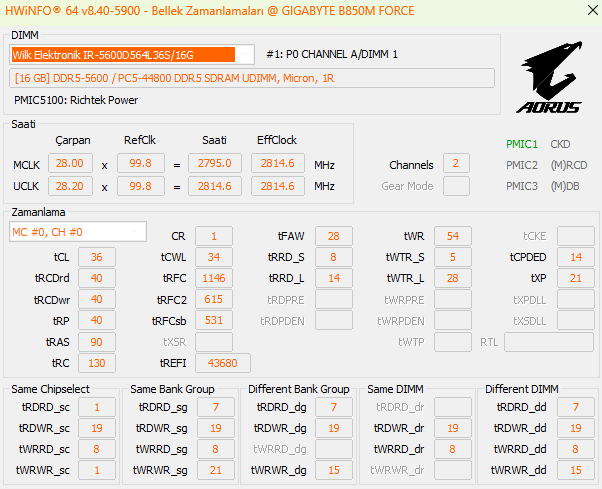Viewport: 602px width, 489px height.
Task: Click the tRDRD_sg value 7
Action: pos(216,407)
